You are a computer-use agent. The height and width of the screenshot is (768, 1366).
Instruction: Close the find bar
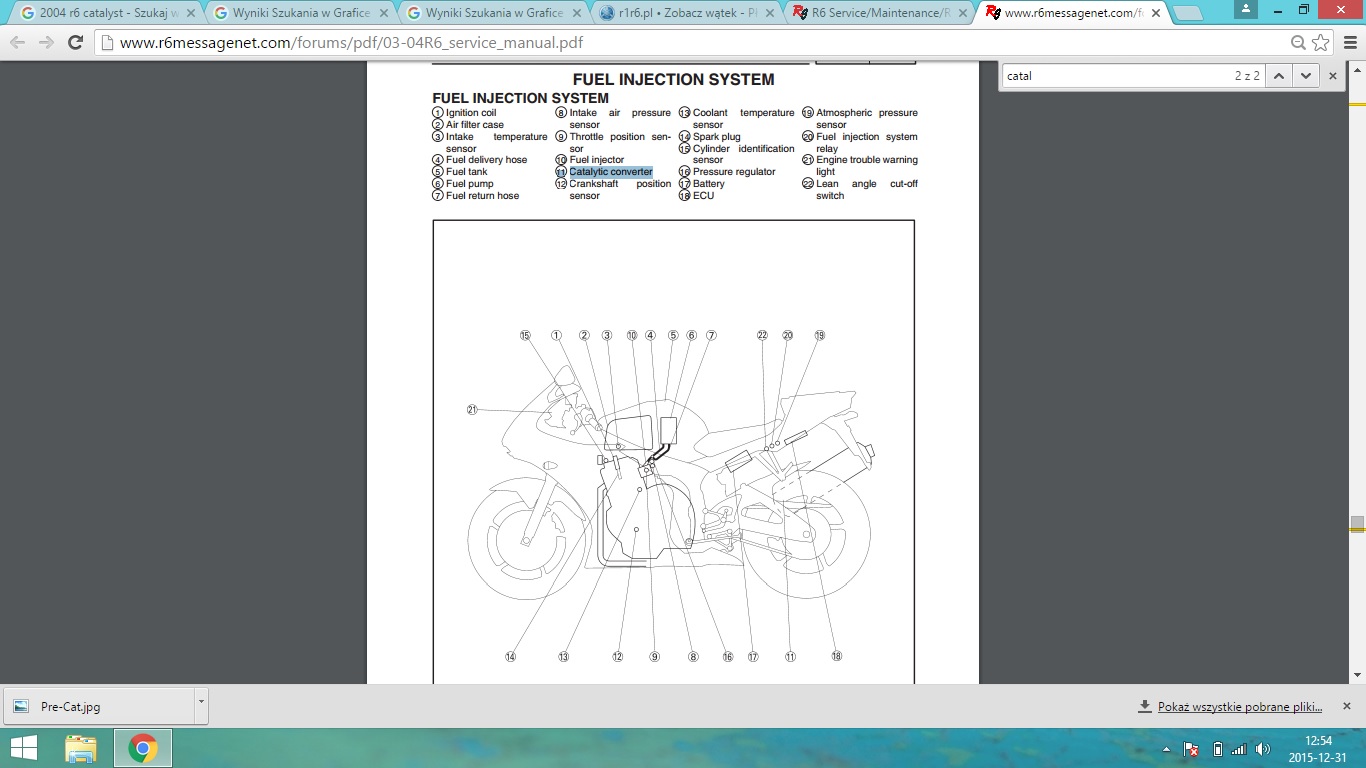1332,76
